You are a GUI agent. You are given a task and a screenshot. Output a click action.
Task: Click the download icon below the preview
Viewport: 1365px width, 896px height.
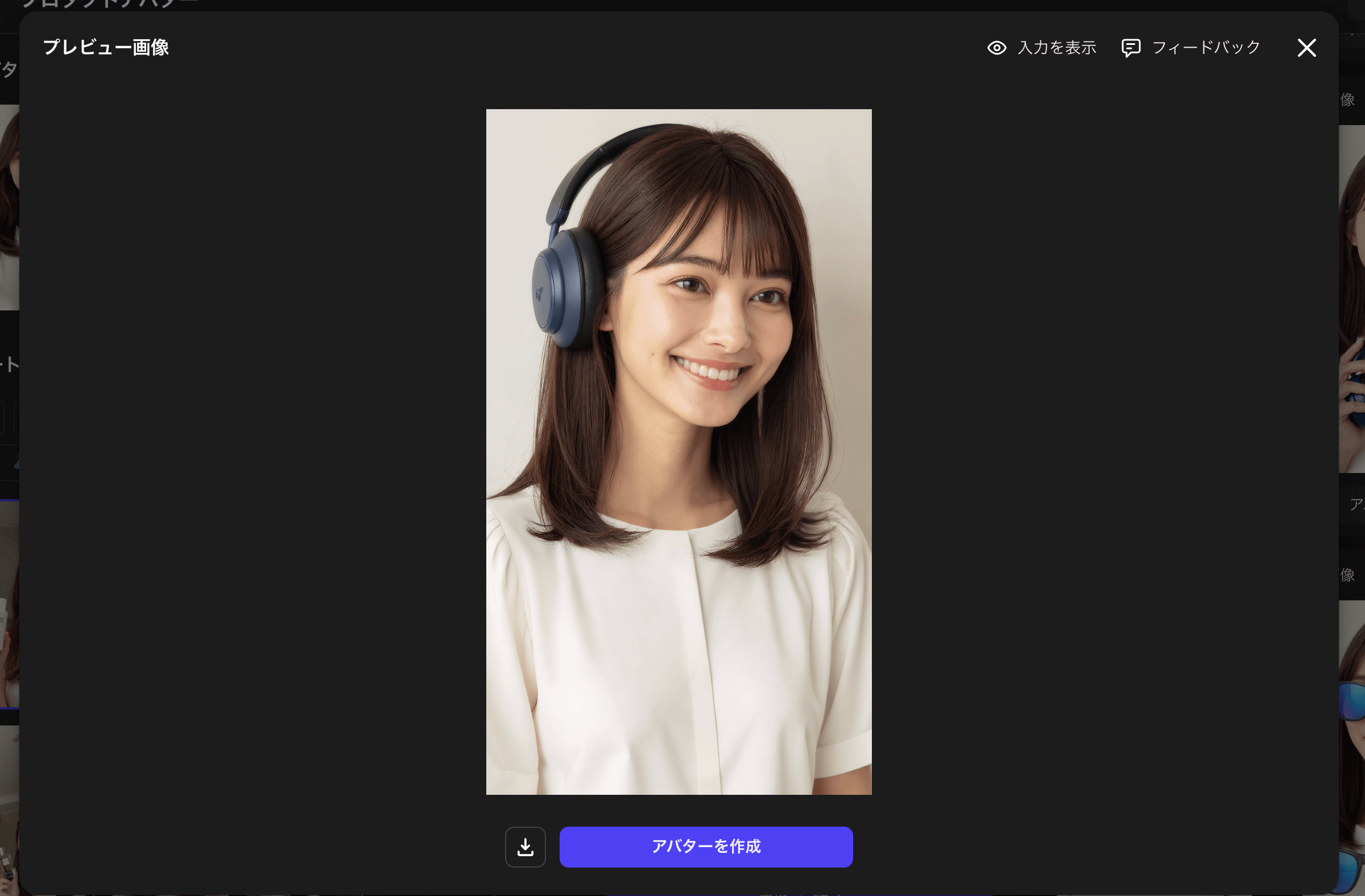point(525,847)
